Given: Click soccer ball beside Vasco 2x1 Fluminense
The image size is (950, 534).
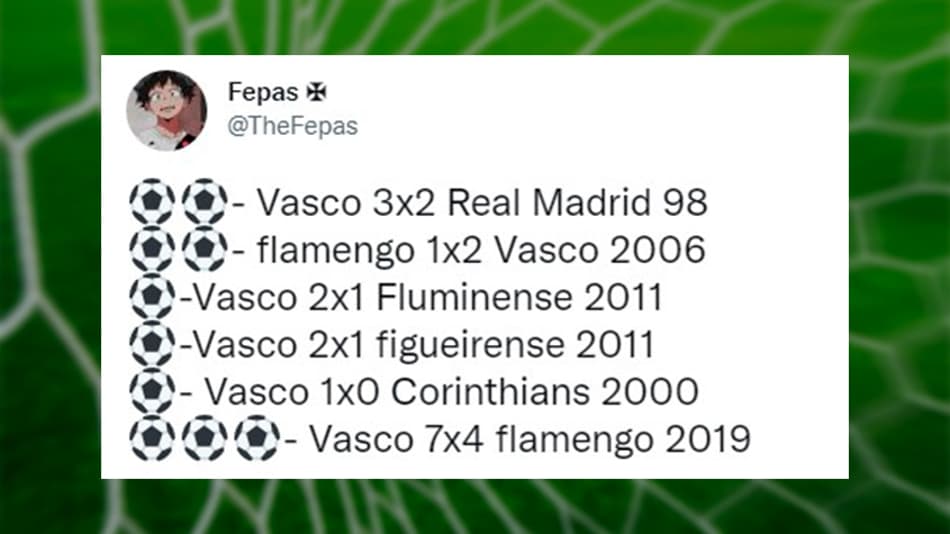Looking at the screenshot, I should (x=153, y=296).
